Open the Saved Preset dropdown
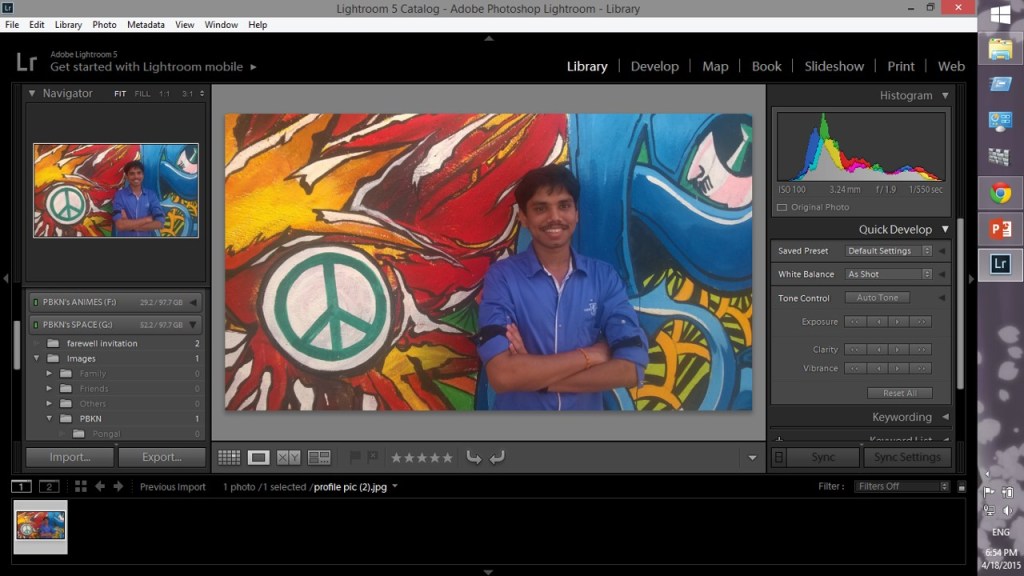The width and height of the screenshot is (1024, 576). coord(888,251)
